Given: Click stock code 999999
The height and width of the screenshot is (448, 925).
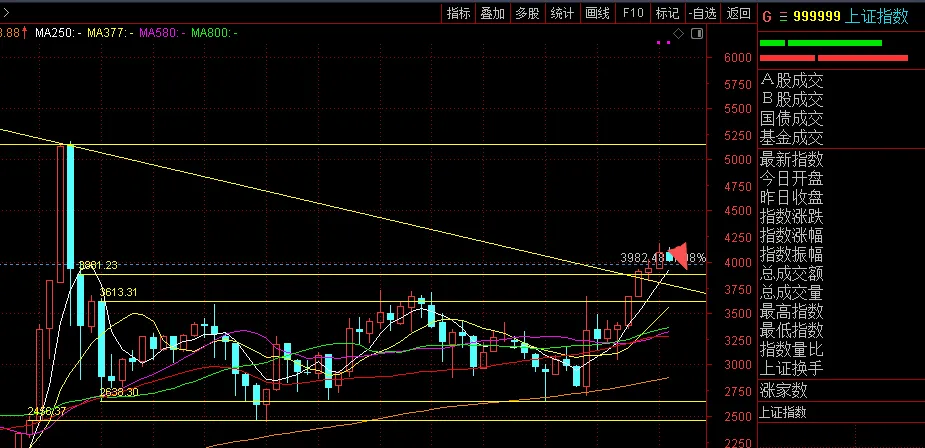Looking at the screenshot, I should [816, 17].
